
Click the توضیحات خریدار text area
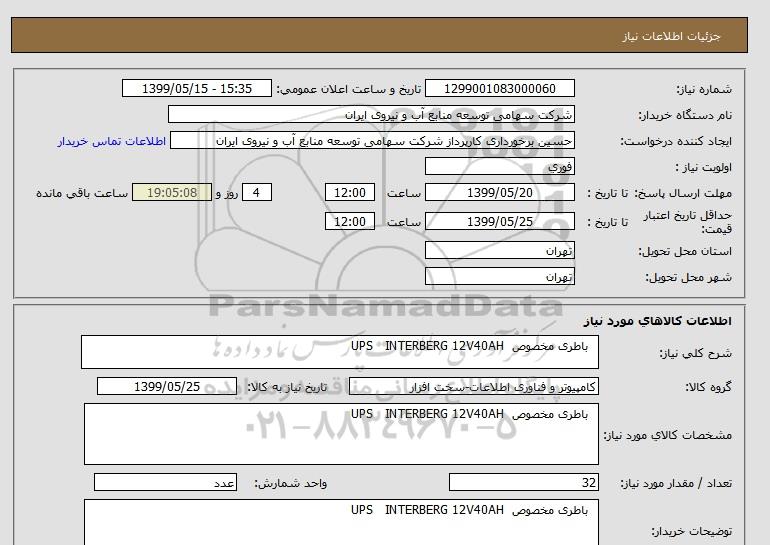click(x=341, y=522)
